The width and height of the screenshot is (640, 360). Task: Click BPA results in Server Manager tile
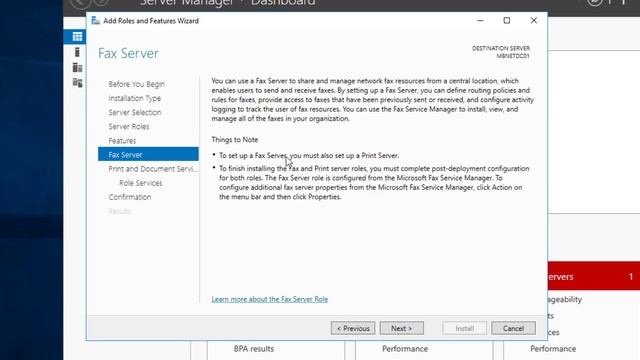tap(254, 349)
